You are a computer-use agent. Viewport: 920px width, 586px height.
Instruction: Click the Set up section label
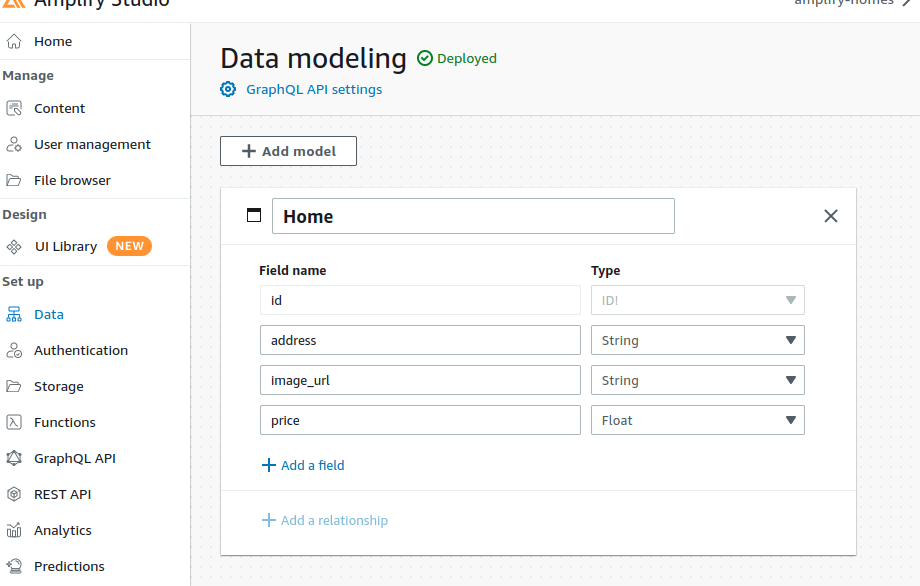[23, 282]
